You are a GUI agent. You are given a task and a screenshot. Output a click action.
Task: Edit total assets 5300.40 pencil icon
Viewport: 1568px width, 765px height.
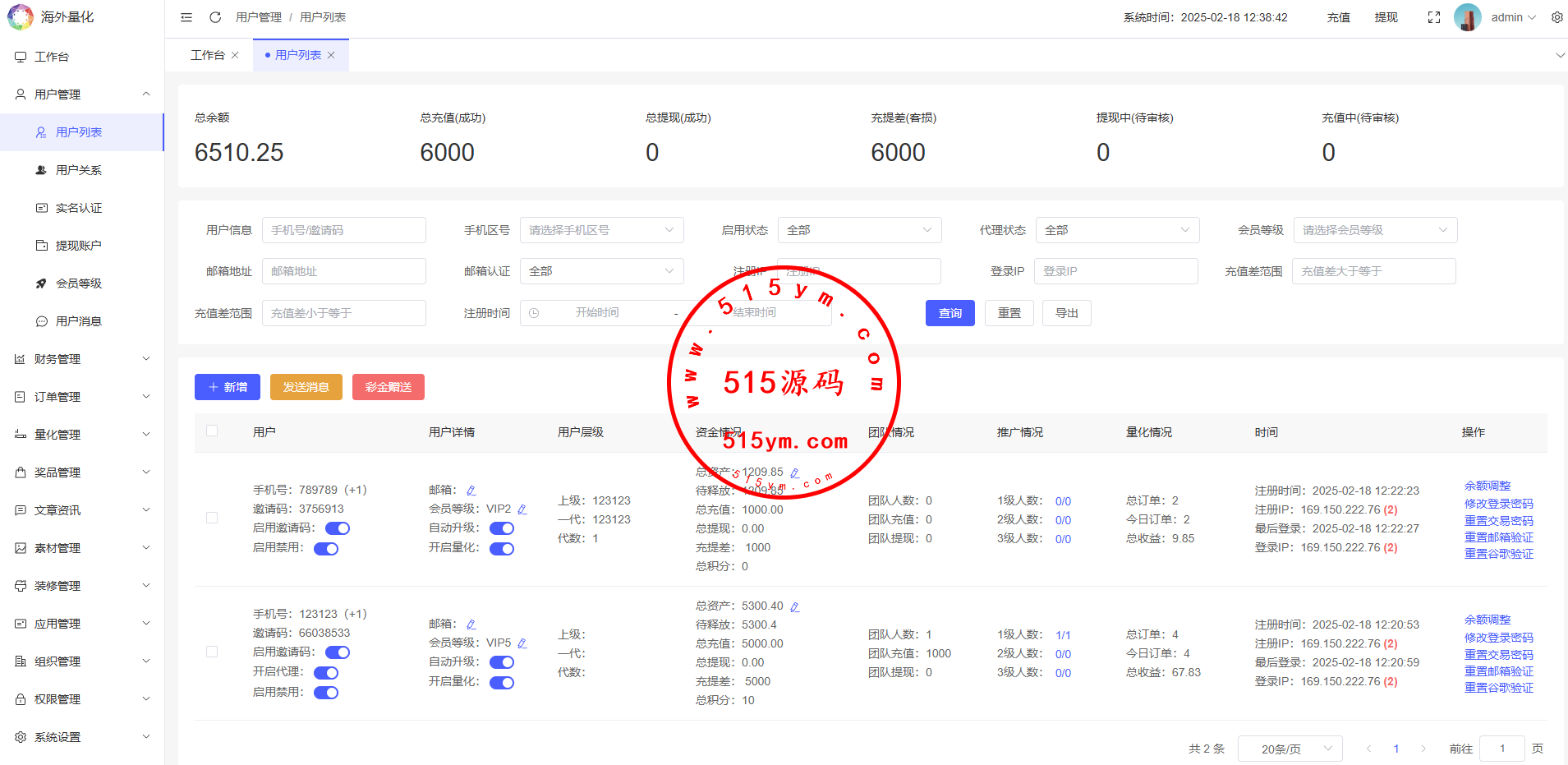pos(794,606)
